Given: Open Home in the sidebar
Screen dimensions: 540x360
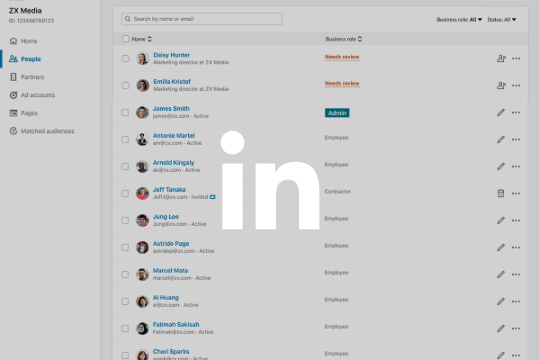Looking at the screenshot, I should coord(23,41).
